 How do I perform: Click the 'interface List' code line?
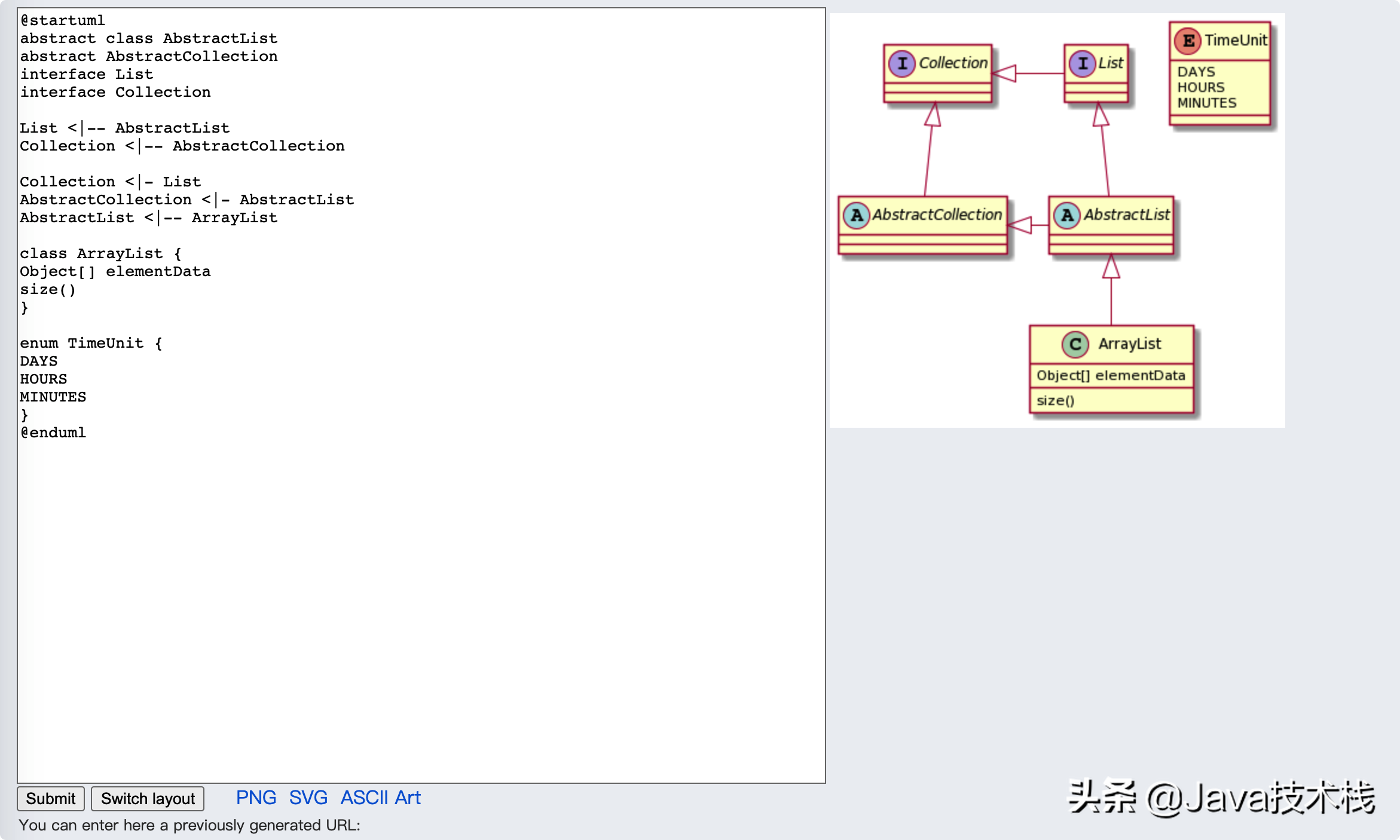coord(87,74)
